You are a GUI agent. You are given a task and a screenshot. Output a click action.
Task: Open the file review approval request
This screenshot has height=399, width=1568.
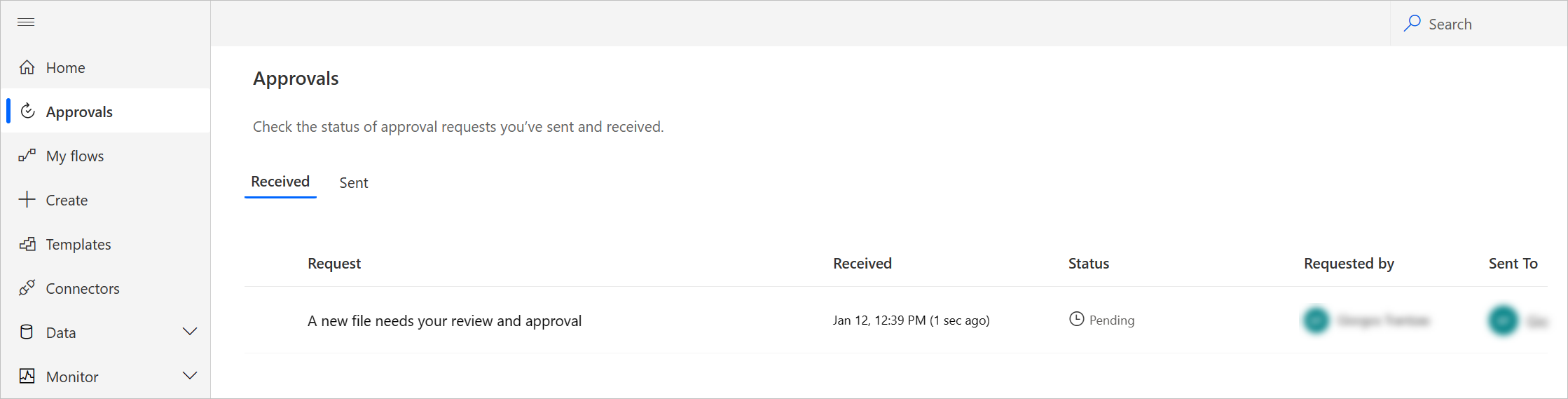point(444,321)
